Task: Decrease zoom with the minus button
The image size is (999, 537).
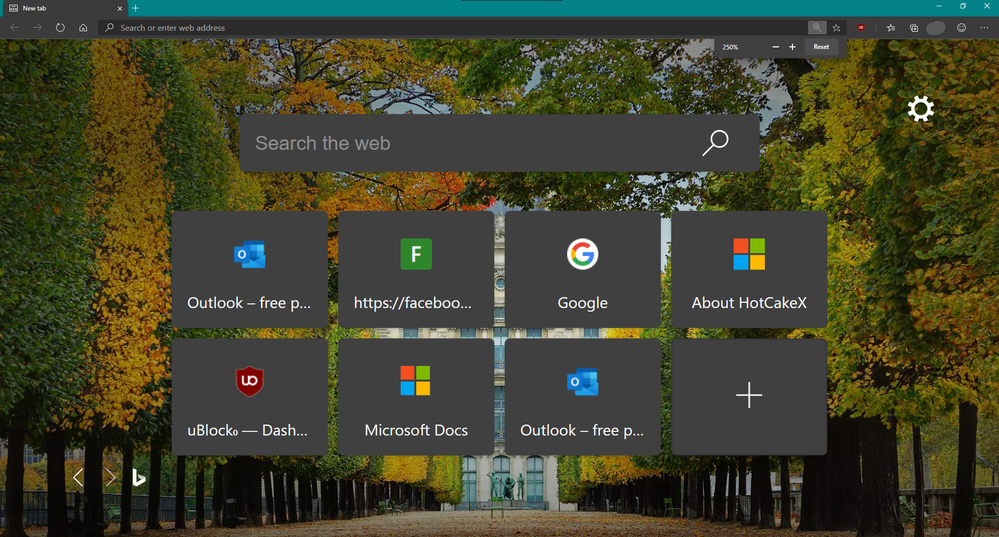Action: [775, 47]
